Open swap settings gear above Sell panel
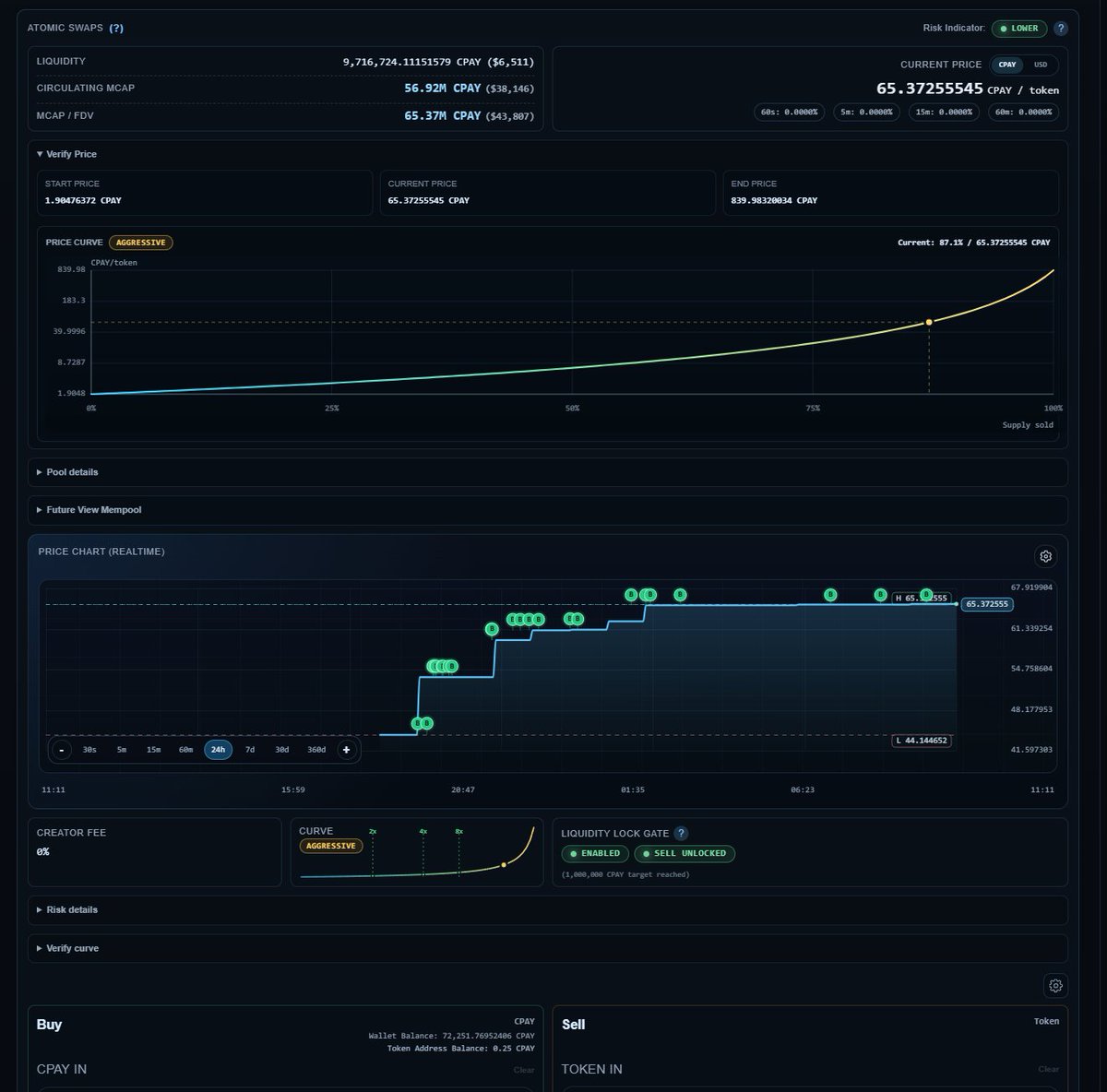This screenshot has height=1092, width=1107. point(1055,986)
